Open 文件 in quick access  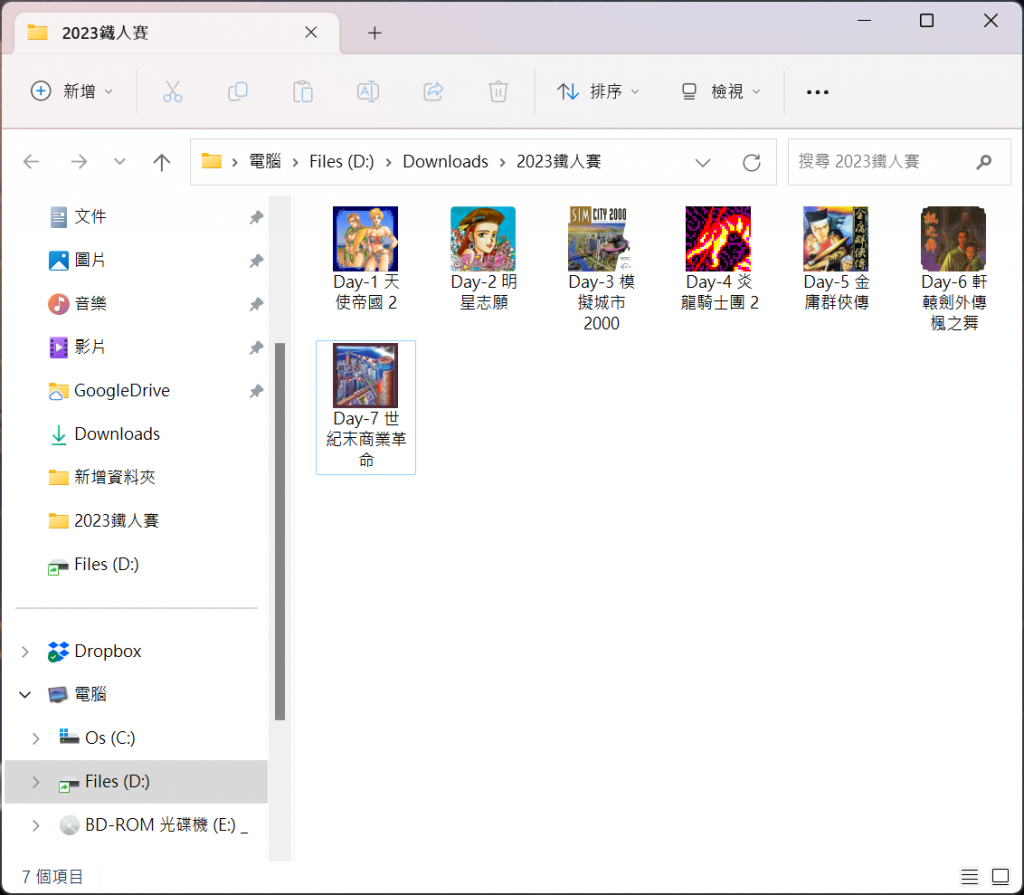click(90, 217)
